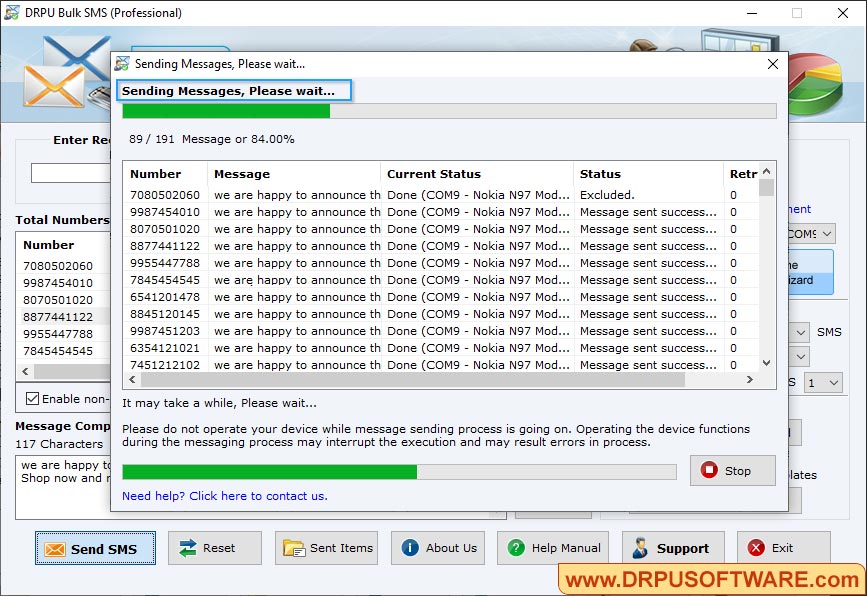Select row with number 8845120145
The image size is (867, 596).
coord(442,314)
